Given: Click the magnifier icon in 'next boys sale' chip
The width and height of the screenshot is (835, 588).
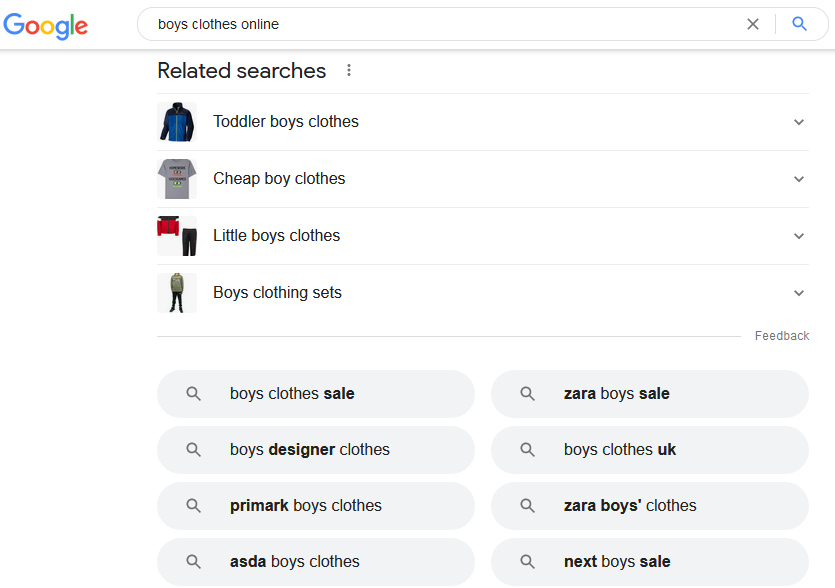Looking at the screenshot, I should [x=527, y=561].
